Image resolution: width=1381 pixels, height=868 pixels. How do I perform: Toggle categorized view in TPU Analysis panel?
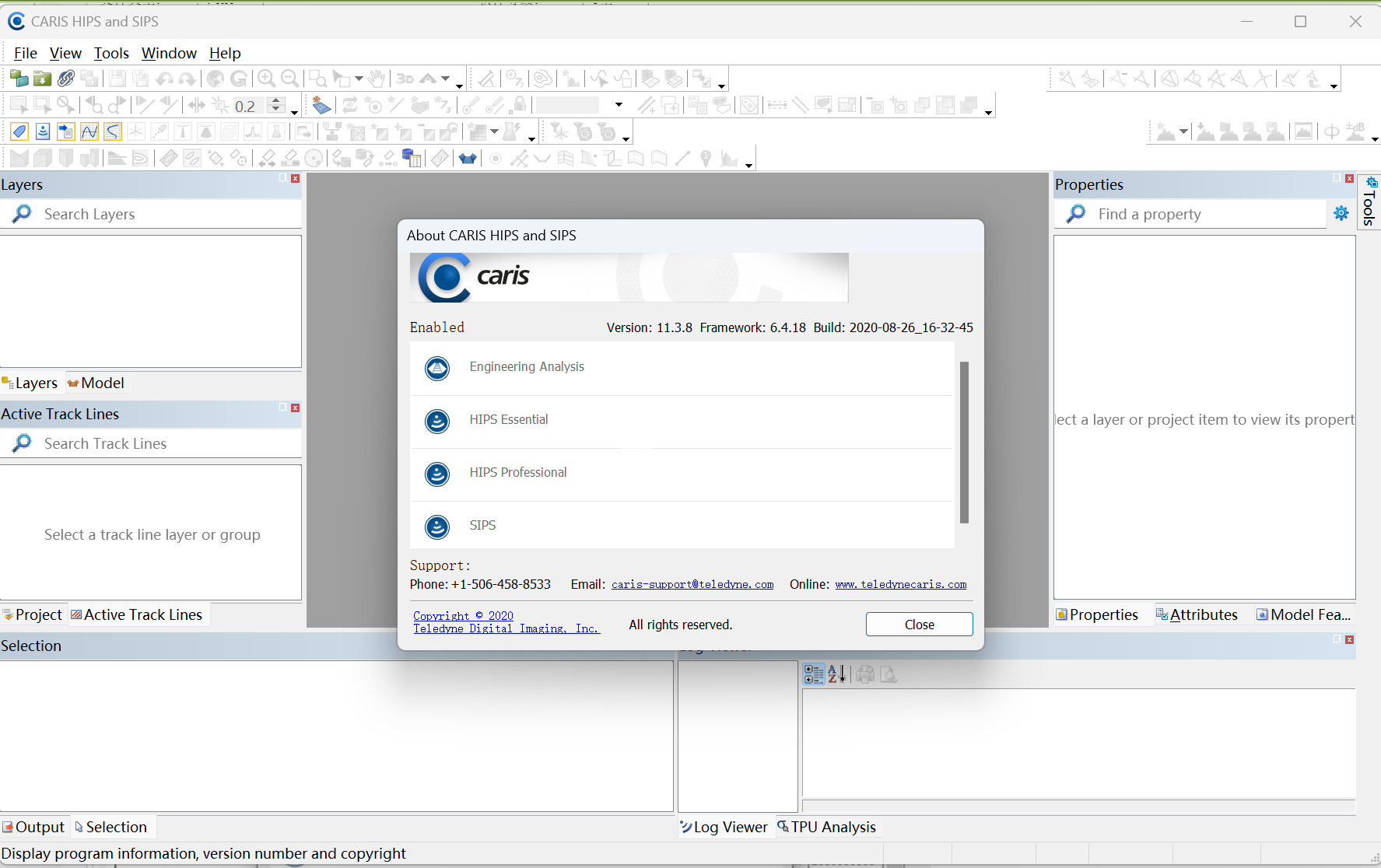[x=814, y=674]
